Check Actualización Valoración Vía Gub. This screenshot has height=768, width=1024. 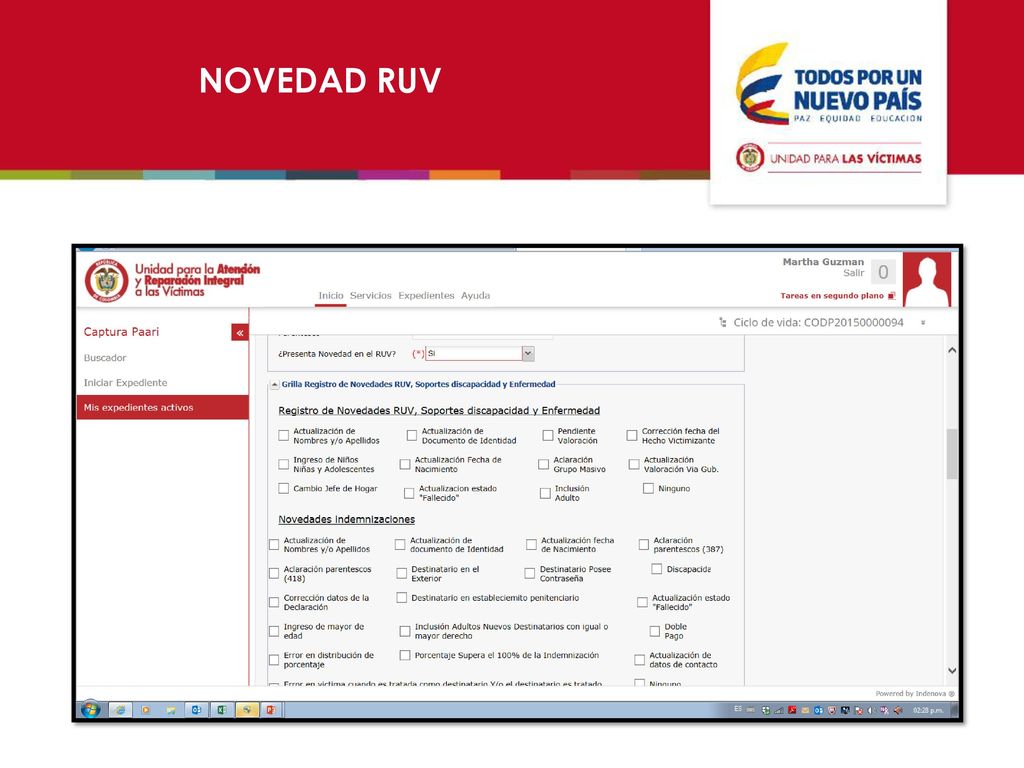pos(633,464)
